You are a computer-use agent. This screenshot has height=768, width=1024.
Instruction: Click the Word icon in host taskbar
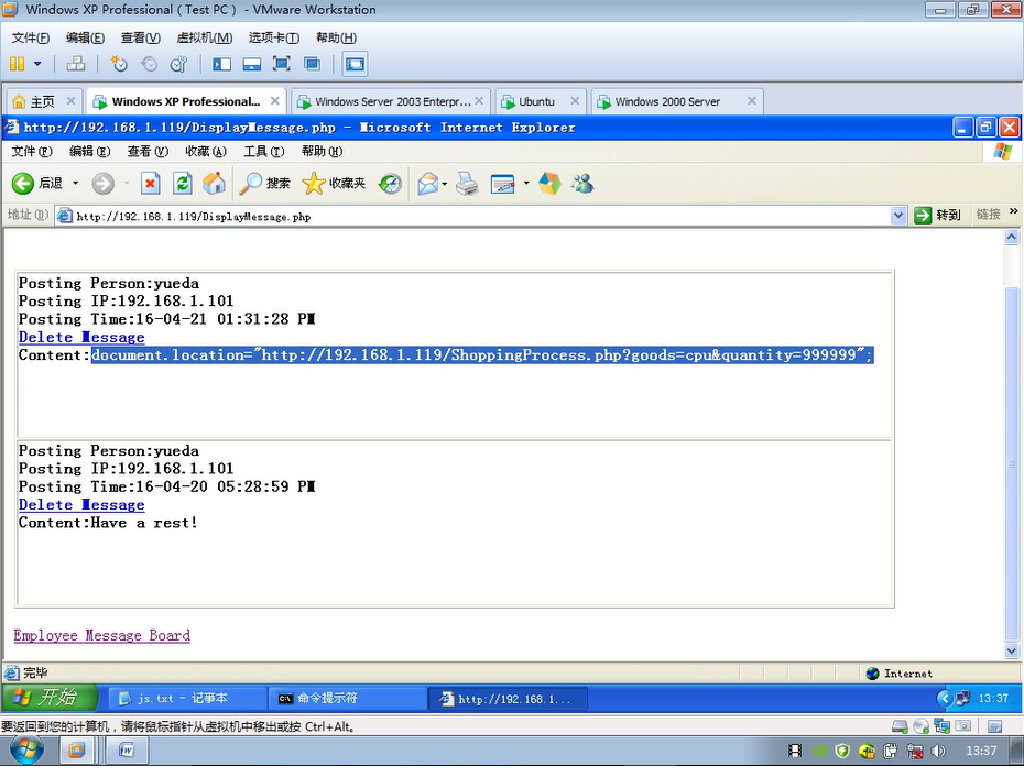pyautogui.click(x=126, y=751)
